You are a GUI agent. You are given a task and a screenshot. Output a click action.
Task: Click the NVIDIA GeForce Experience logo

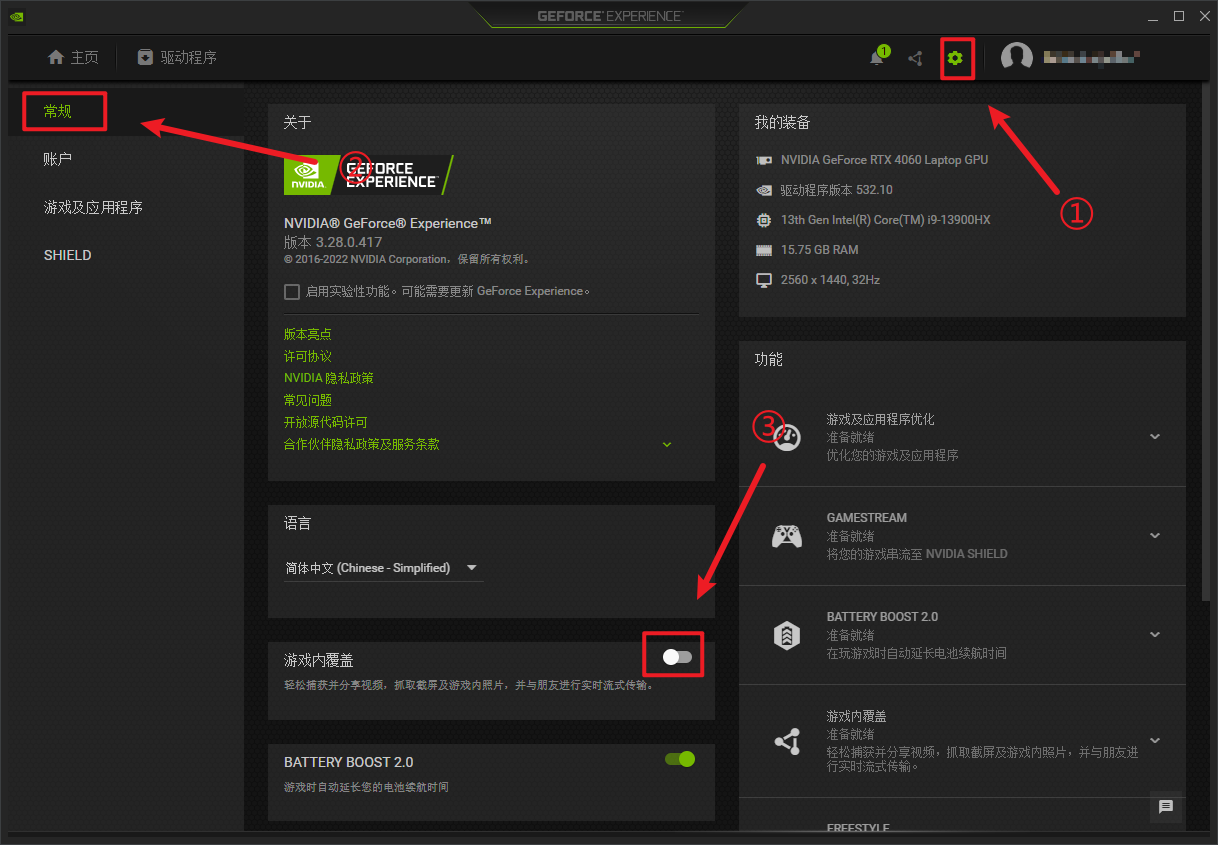click(x=368, y=175)
